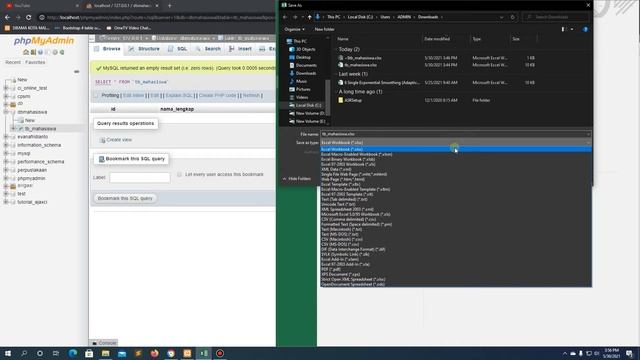Open Task View on taskbar

(56, 353)
